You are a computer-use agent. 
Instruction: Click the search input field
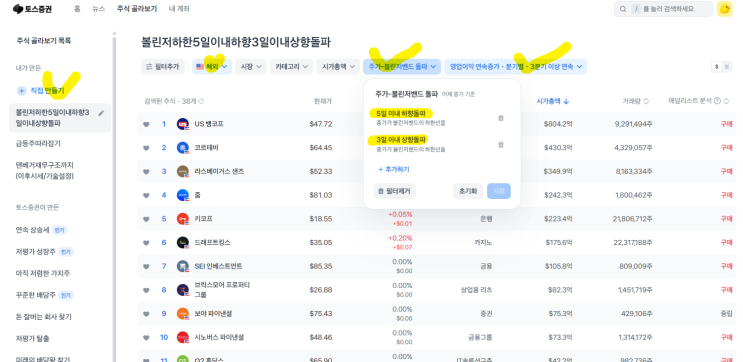tap(663, 9)
